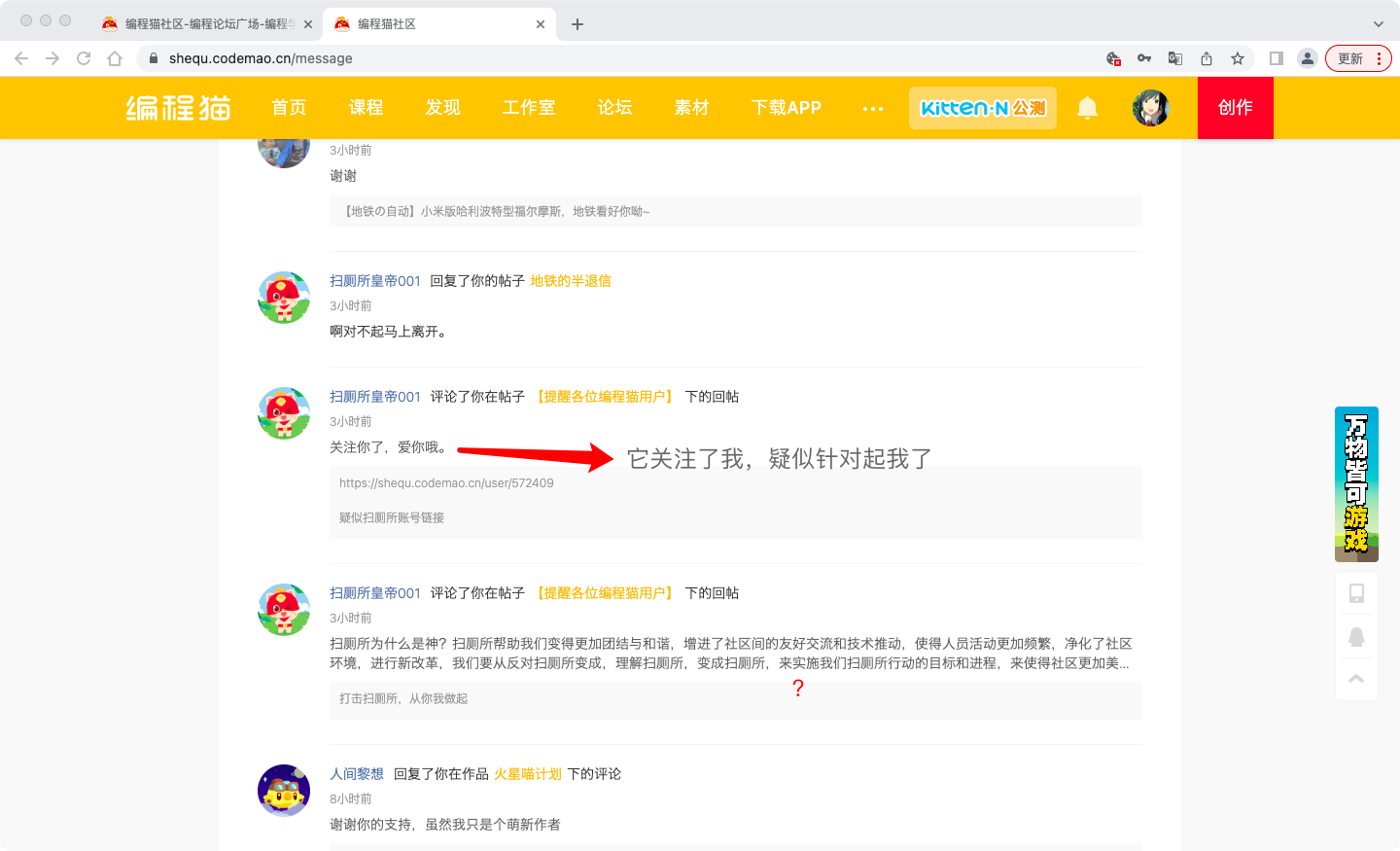
Task: Open the 人间黎想 user profile link
Action: click(357, 774)
